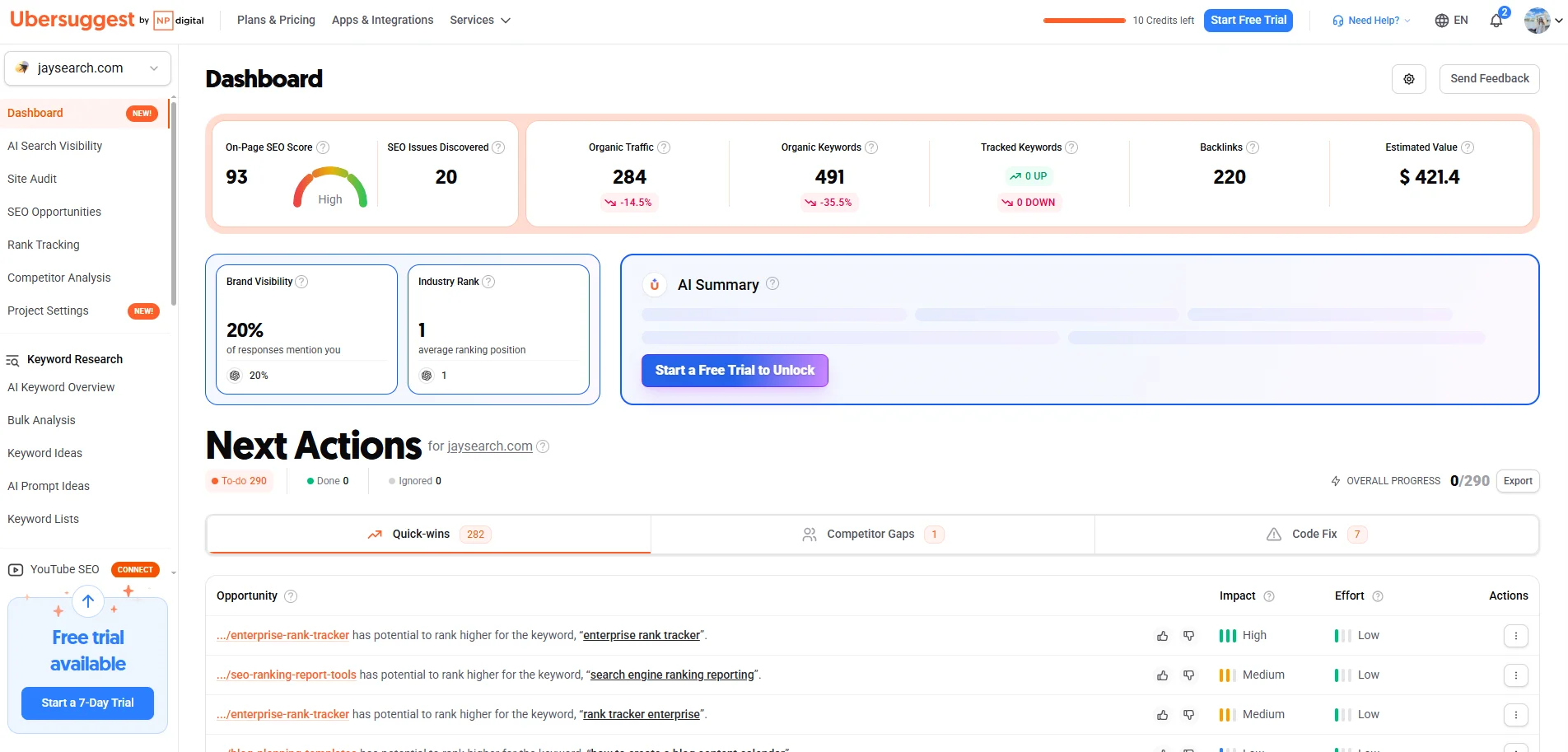Switch to the Competitor Gaps tab
The height and width of the screenshot is (752, 1568).
873,535
